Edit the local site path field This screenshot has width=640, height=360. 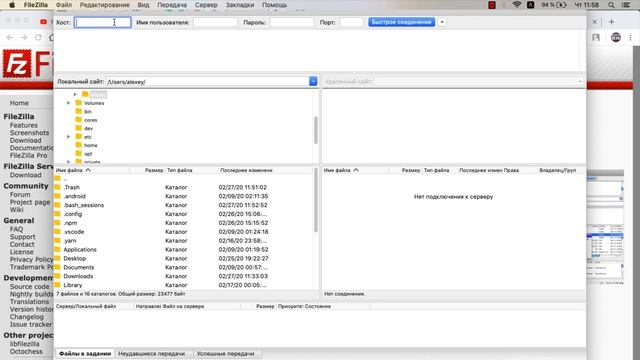tap(207, 82)
